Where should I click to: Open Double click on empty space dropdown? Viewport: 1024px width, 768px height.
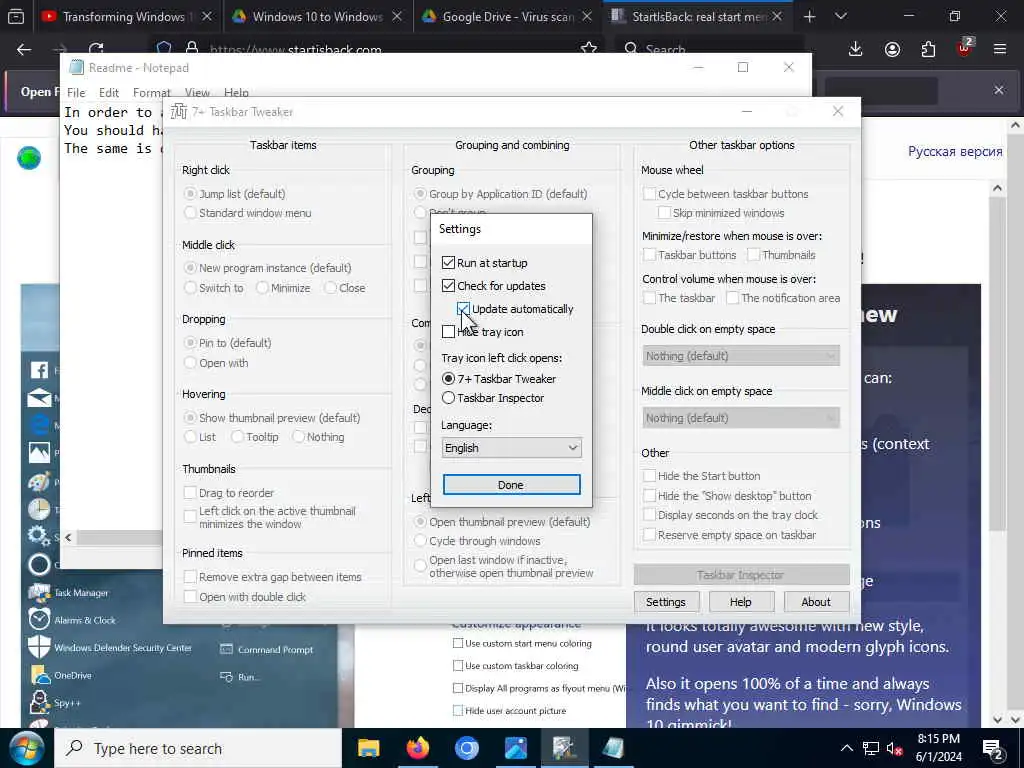[741, 356]
